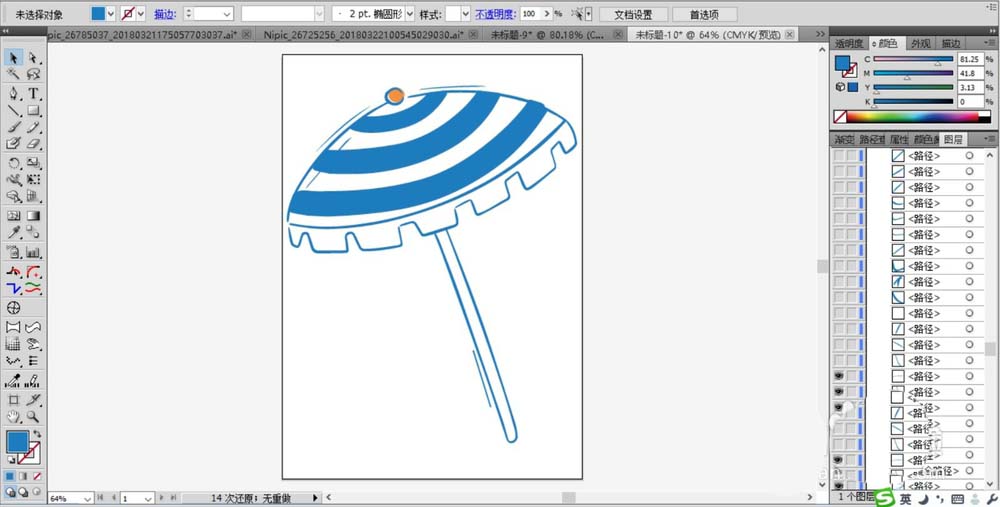Select the Rotate tool

coord(14,163)
